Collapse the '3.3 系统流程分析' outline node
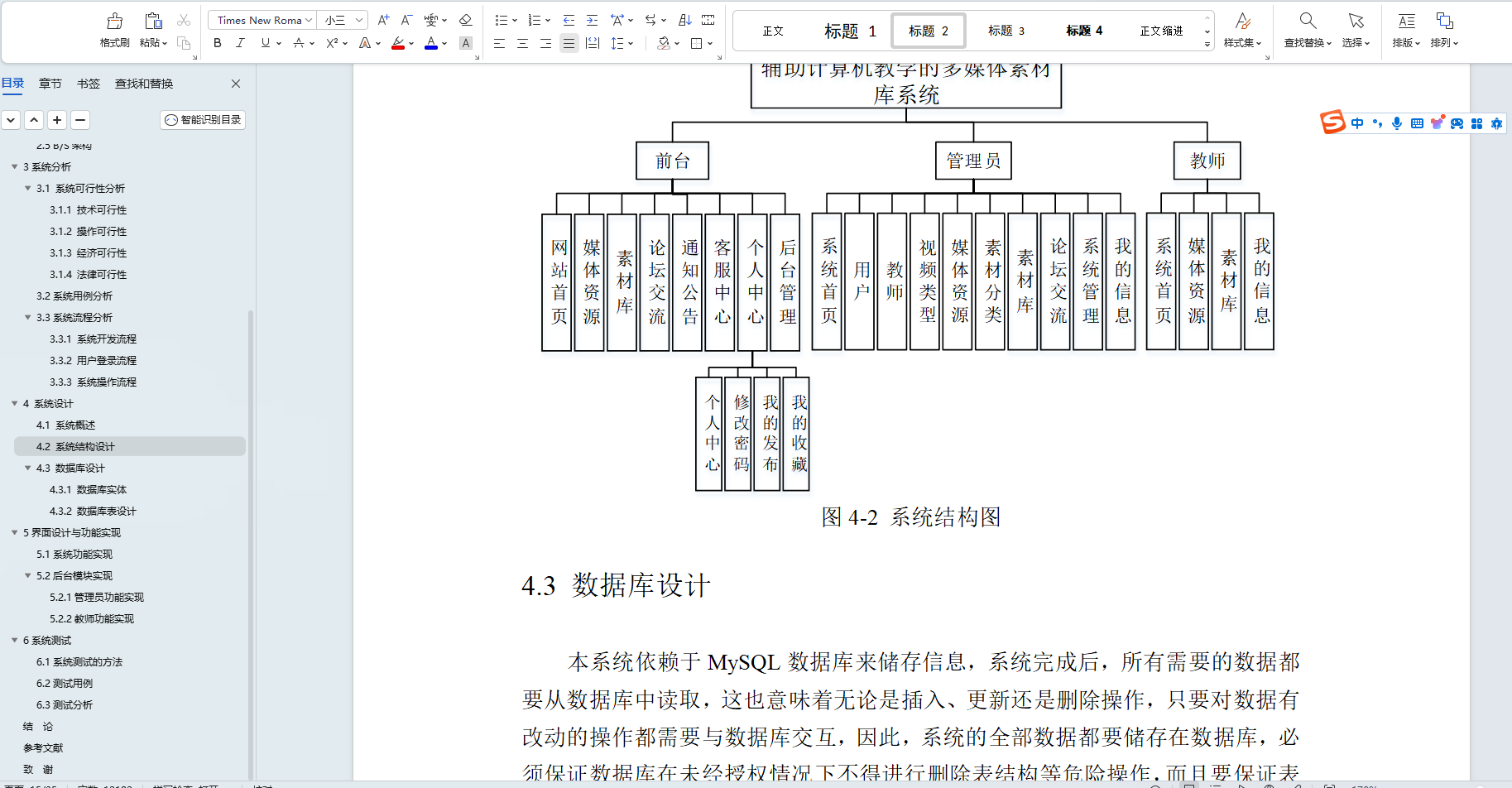The height and width of the screenshot is (788, 1512). click(28, 317)
